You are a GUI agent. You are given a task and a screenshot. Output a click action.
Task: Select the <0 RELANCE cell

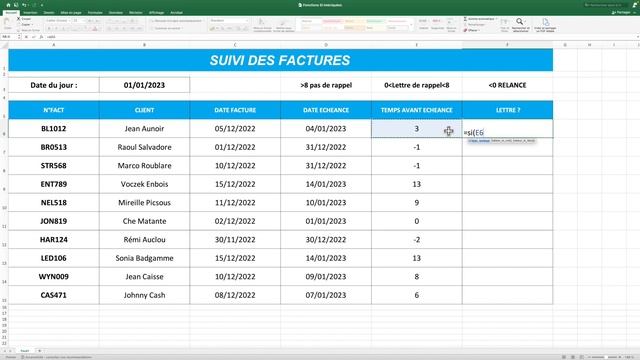click(x=507, y=85)
